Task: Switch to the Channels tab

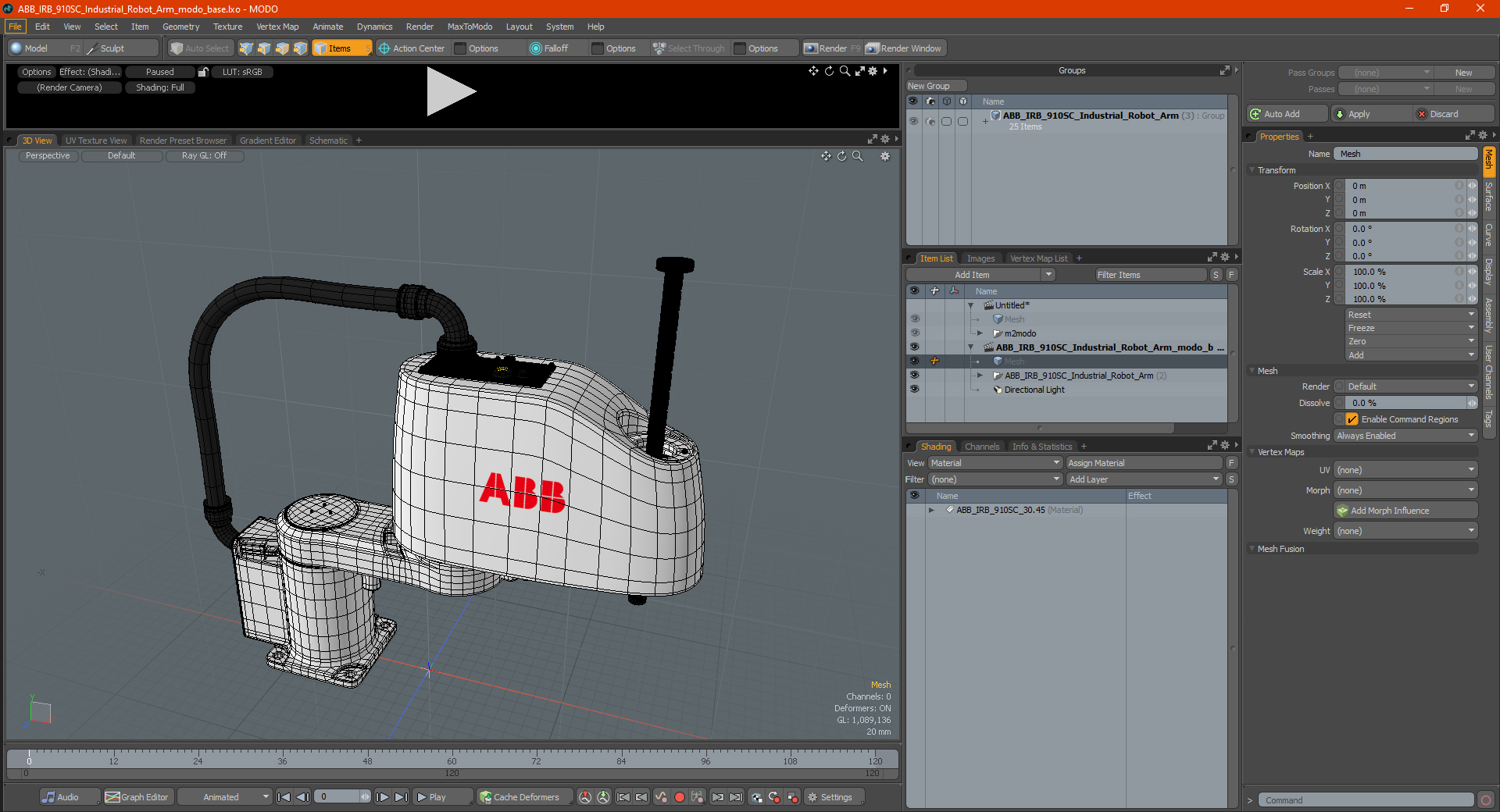Action: [x=982, y=447]
